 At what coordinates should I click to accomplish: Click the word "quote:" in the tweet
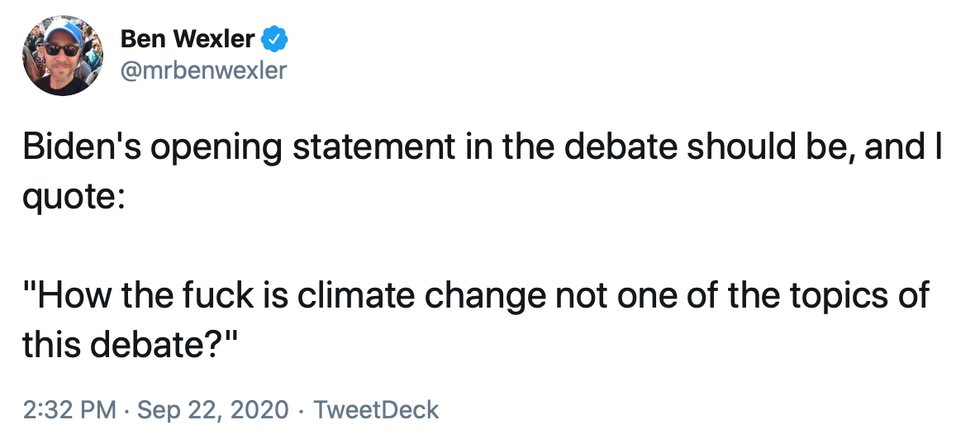click(x=72, y=195)
